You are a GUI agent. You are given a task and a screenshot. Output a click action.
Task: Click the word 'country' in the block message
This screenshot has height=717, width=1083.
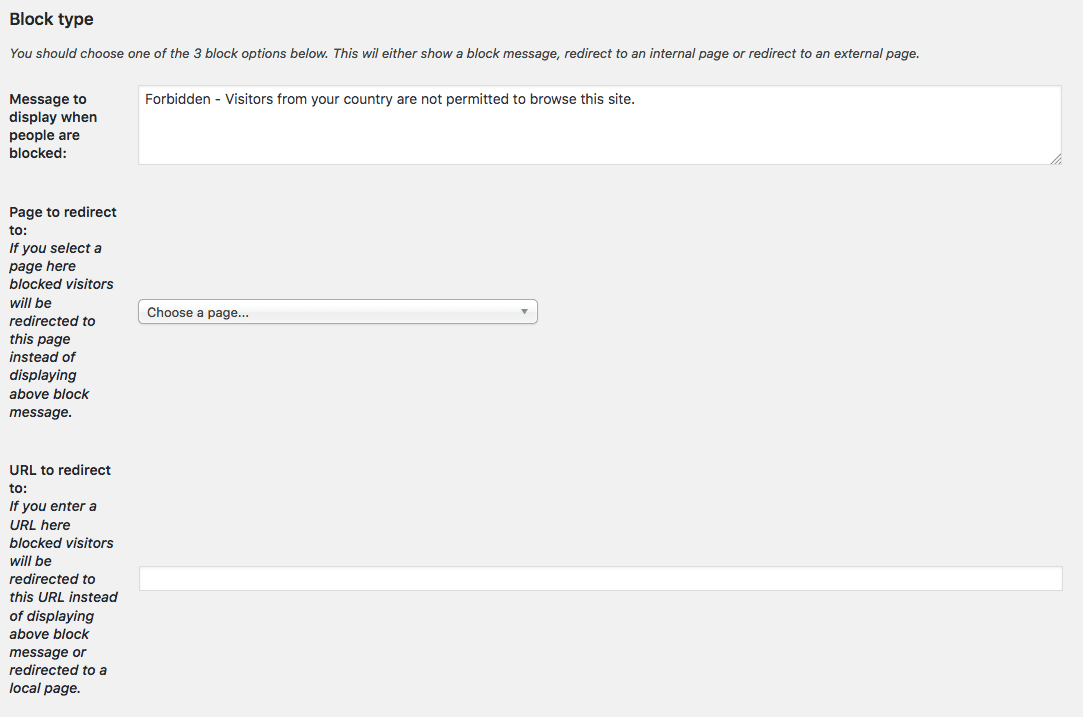pos(368,99)
